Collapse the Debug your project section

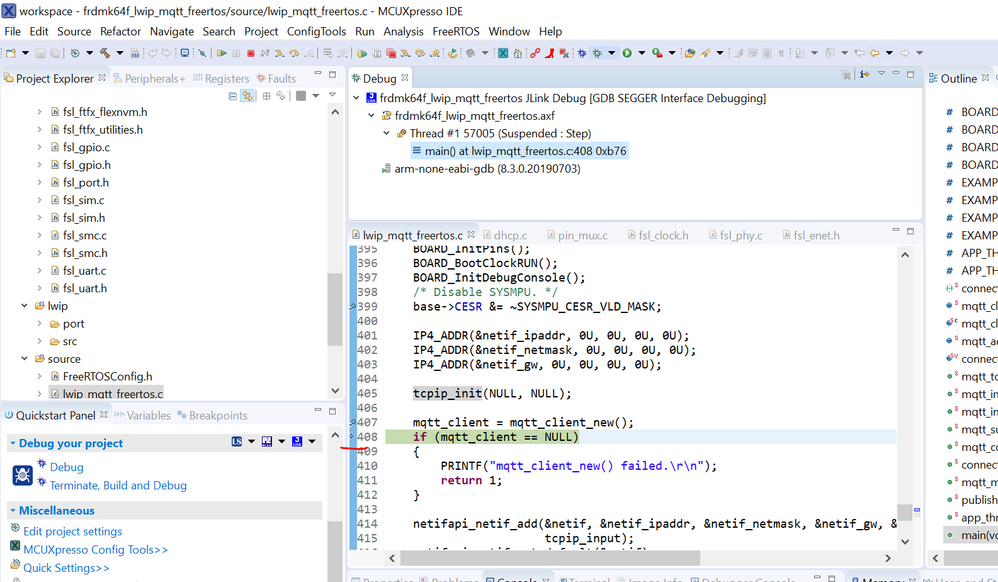[x=13, y=443]
